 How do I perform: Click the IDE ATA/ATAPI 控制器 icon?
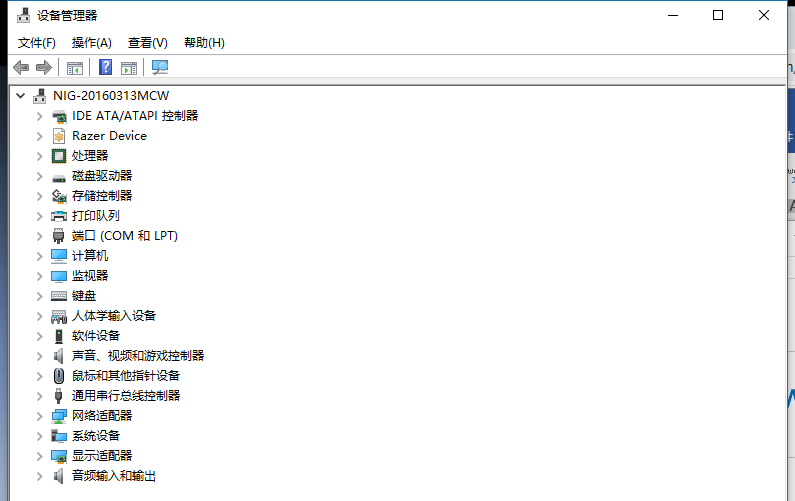59,116
